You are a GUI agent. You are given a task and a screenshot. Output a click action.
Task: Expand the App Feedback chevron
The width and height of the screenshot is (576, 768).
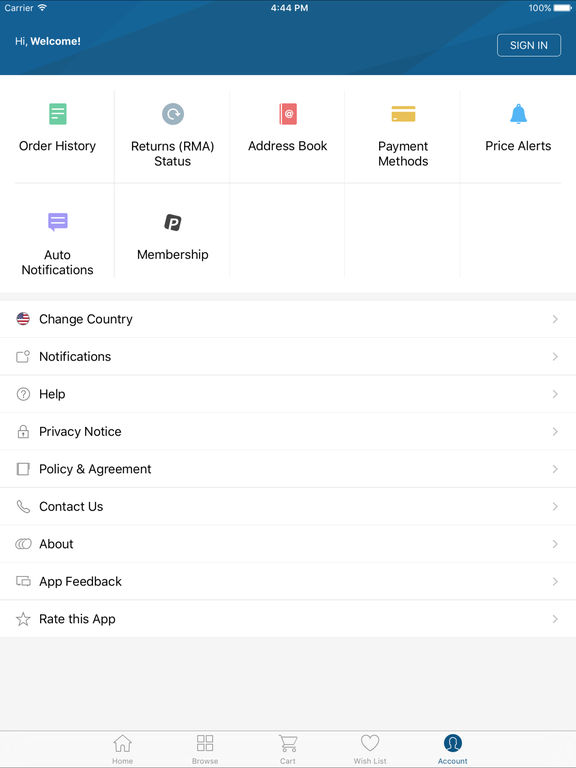(555, 581)
